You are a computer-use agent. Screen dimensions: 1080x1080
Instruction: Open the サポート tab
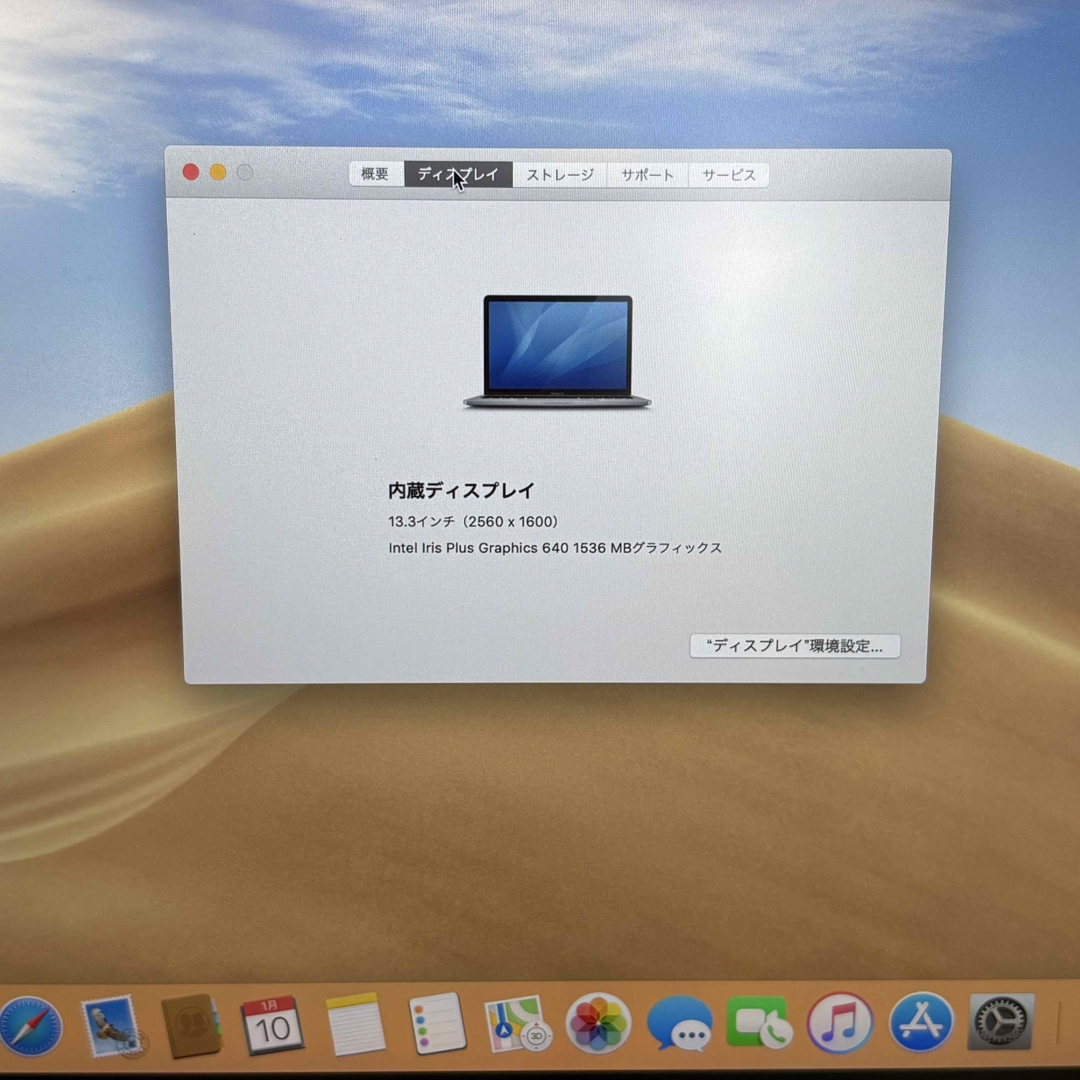click(647, 175)
